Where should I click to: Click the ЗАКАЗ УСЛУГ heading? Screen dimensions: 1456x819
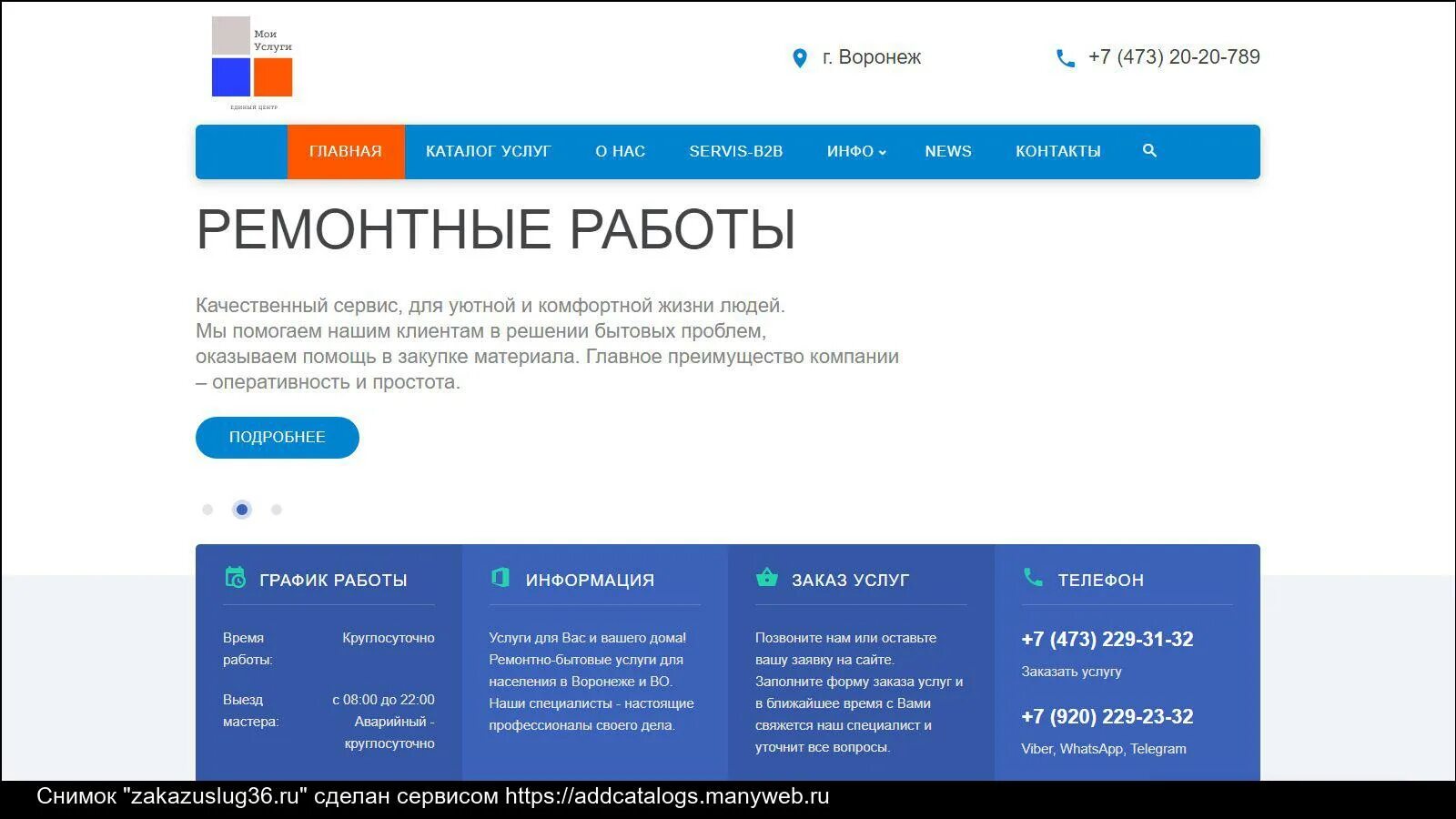[850, 580]
